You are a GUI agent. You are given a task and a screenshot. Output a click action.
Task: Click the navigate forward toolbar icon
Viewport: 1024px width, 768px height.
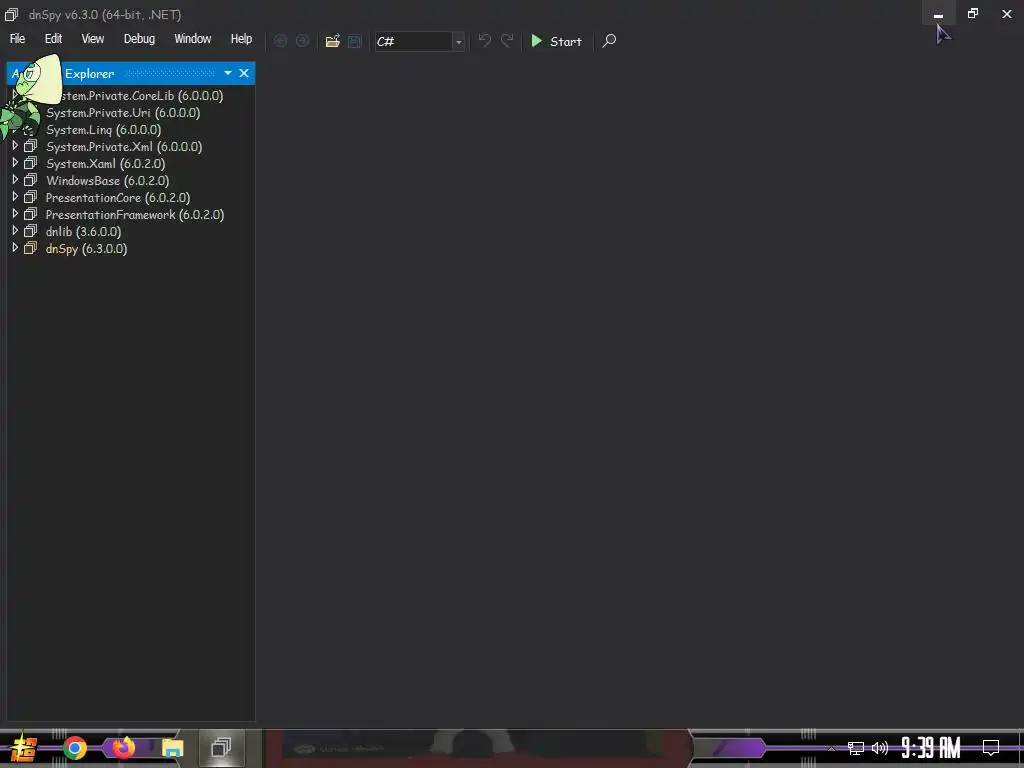tap(302, 41)
